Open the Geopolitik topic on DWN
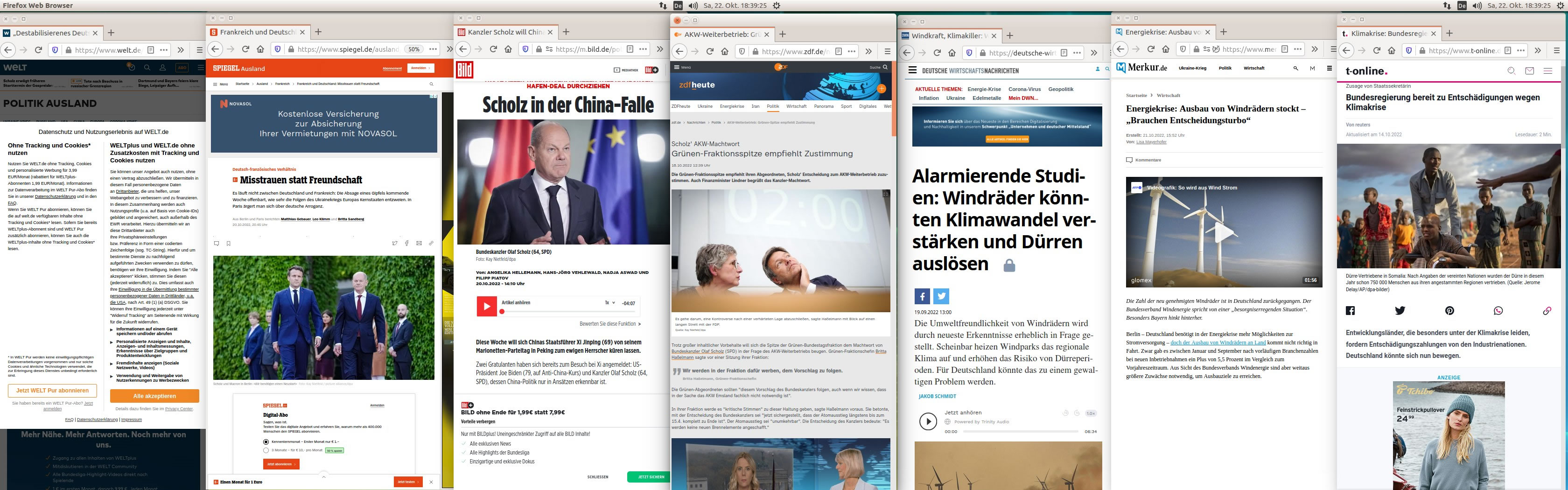1568x490 pixels. [1061, 90]
